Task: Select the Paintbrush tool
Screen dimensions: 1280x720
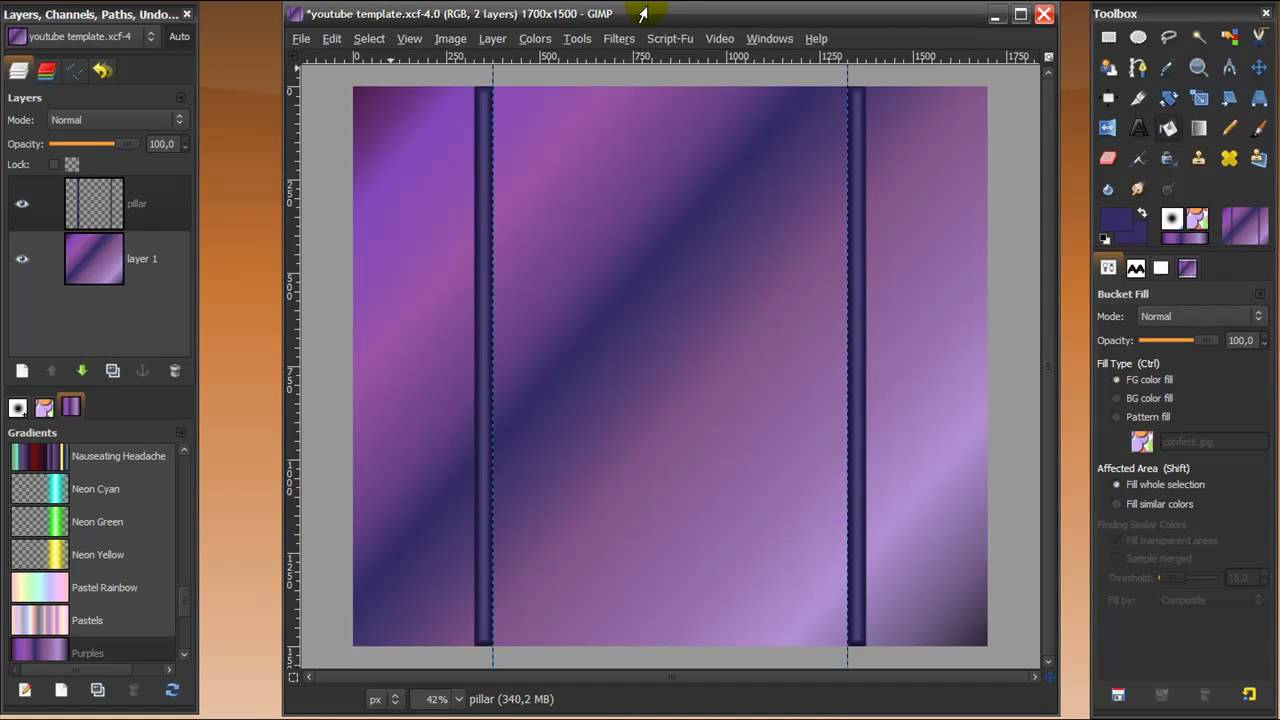Action: (x=1259, y=128)
